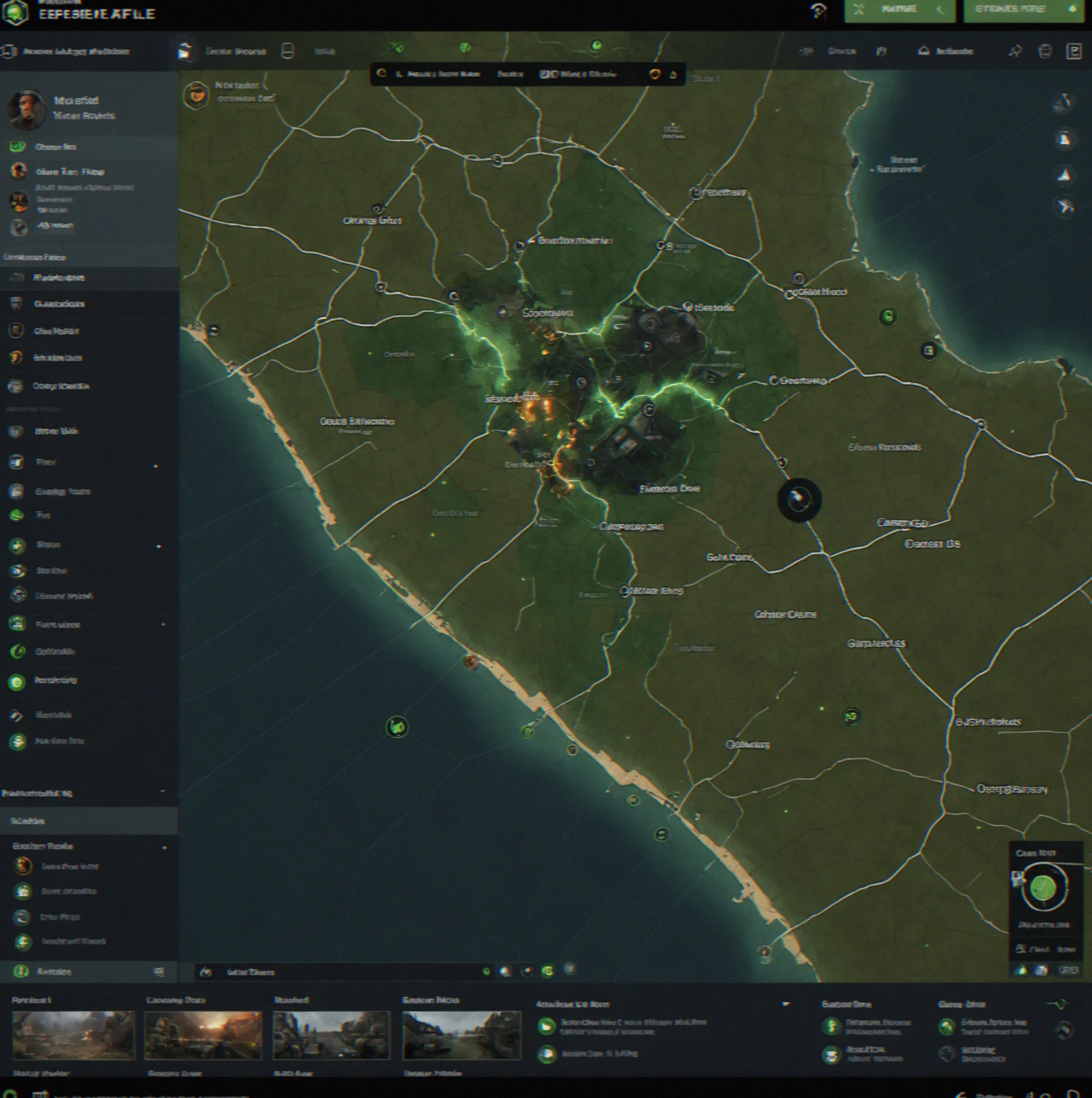Screen dimensions: 1092x1098
Task: Click the green circled marker in the sea
Action: [397, 726]
